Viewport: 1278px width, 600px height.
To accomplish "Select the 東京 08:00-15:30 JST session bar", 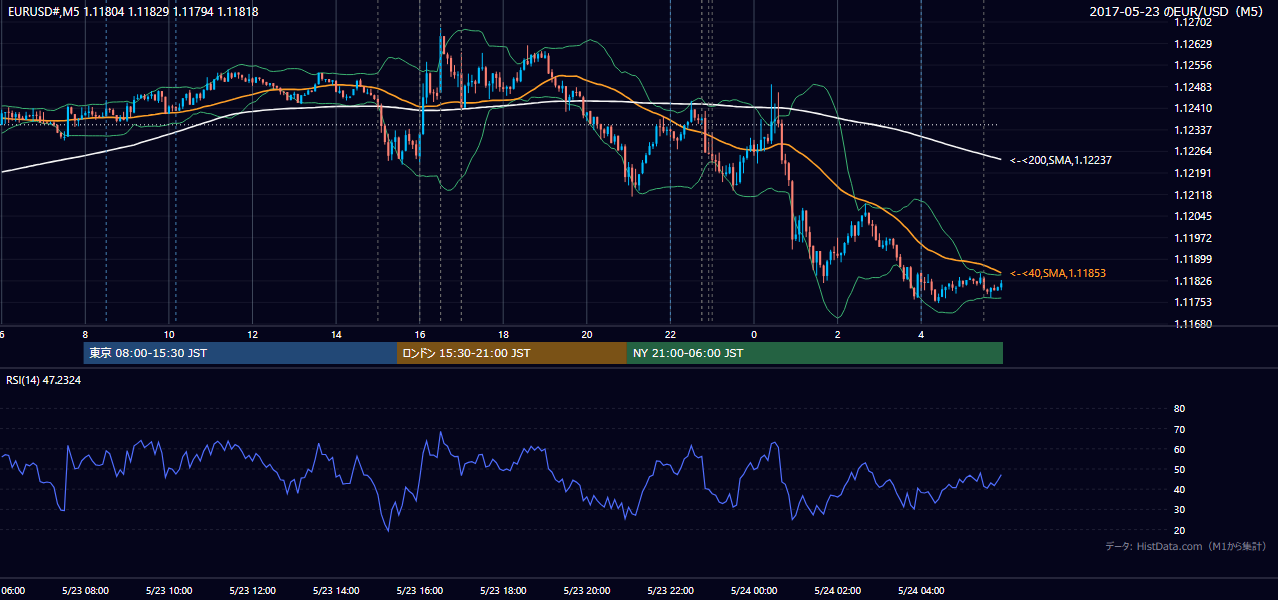I will pyautogui.click(x=240, y=353).
